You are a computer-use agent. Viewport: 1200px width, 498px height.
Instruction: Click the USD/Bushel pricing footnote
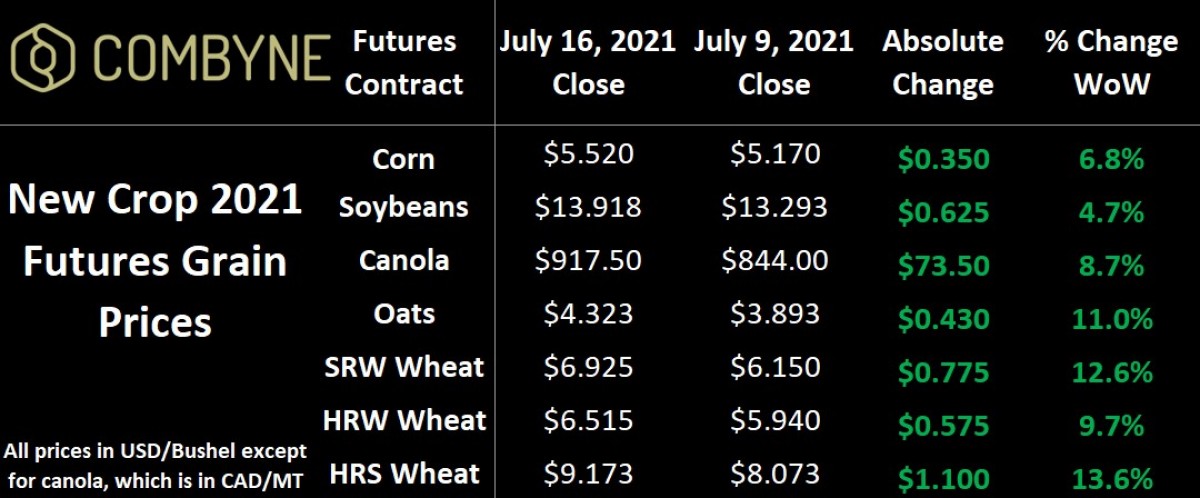(155, 462)
